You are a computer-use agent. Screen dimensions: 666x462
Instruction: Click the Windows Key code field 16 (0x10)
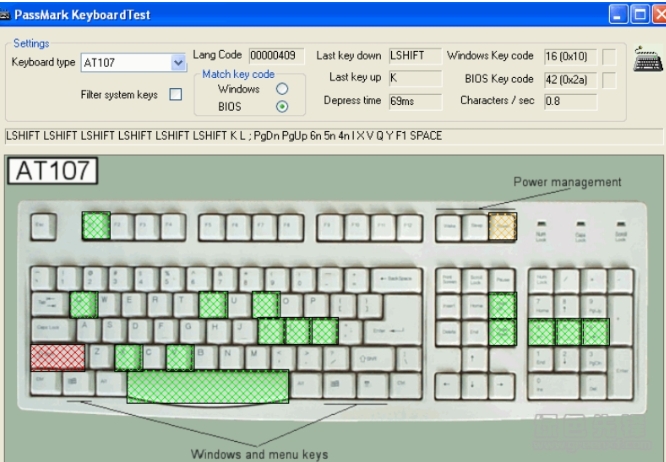(570, 56)
